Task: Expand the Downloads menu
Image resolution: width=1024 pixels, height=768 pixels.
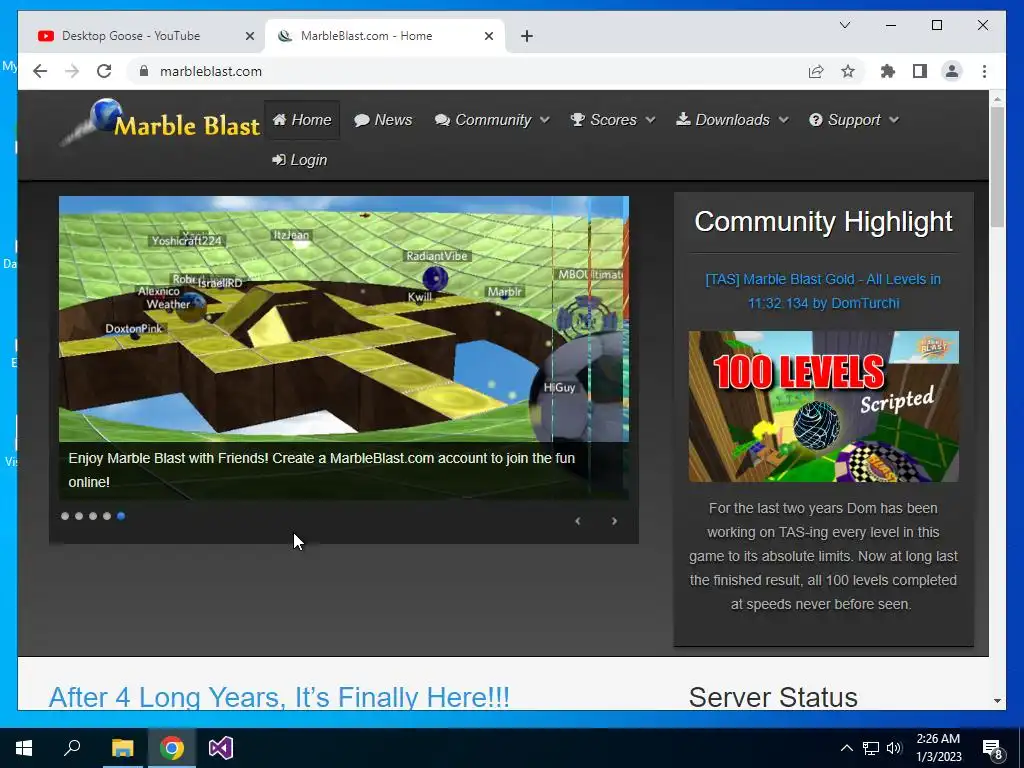Action: pos(732,120)
